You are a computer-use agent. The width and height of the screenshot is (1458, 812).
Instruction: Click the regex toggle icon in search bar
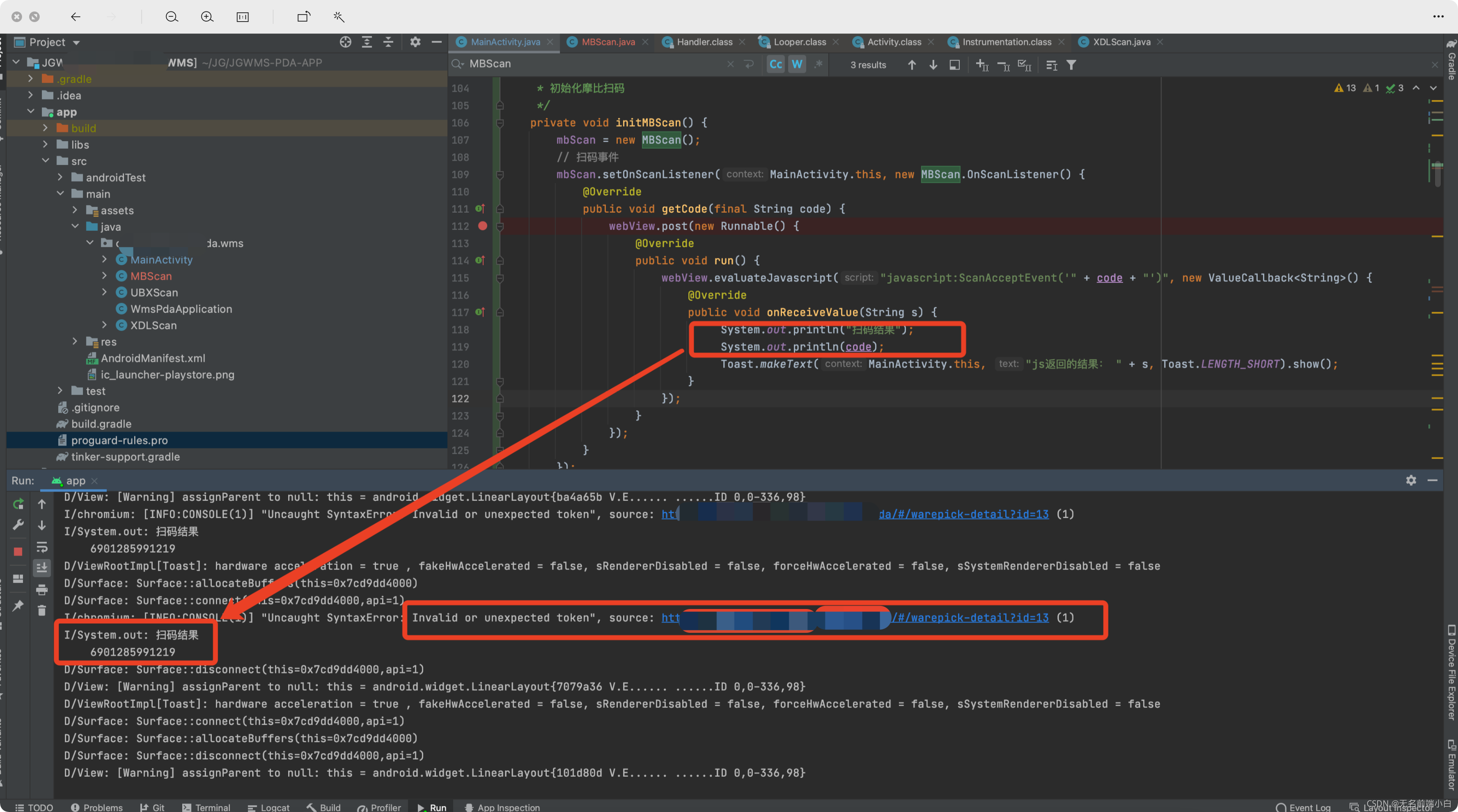point(819,65)
